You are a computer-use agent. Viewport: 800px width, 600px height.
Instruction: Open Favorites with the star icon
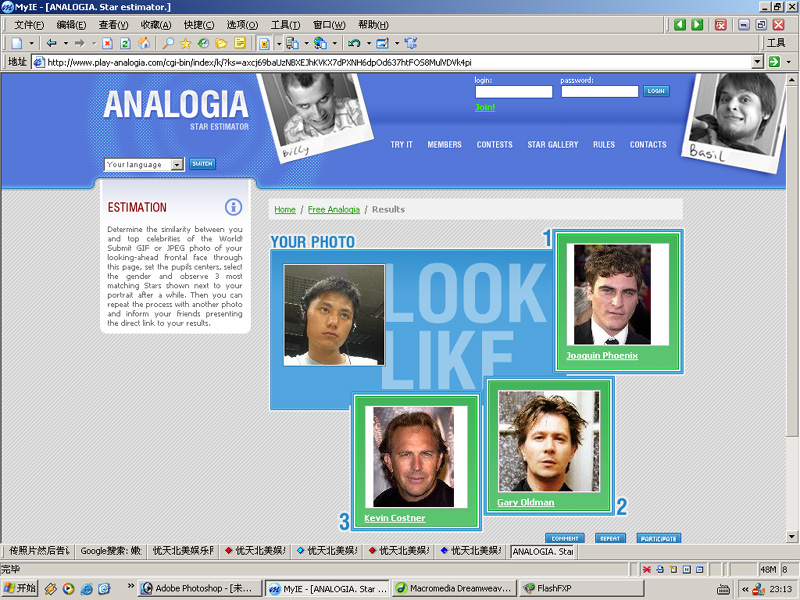click(x=185, y=43)
